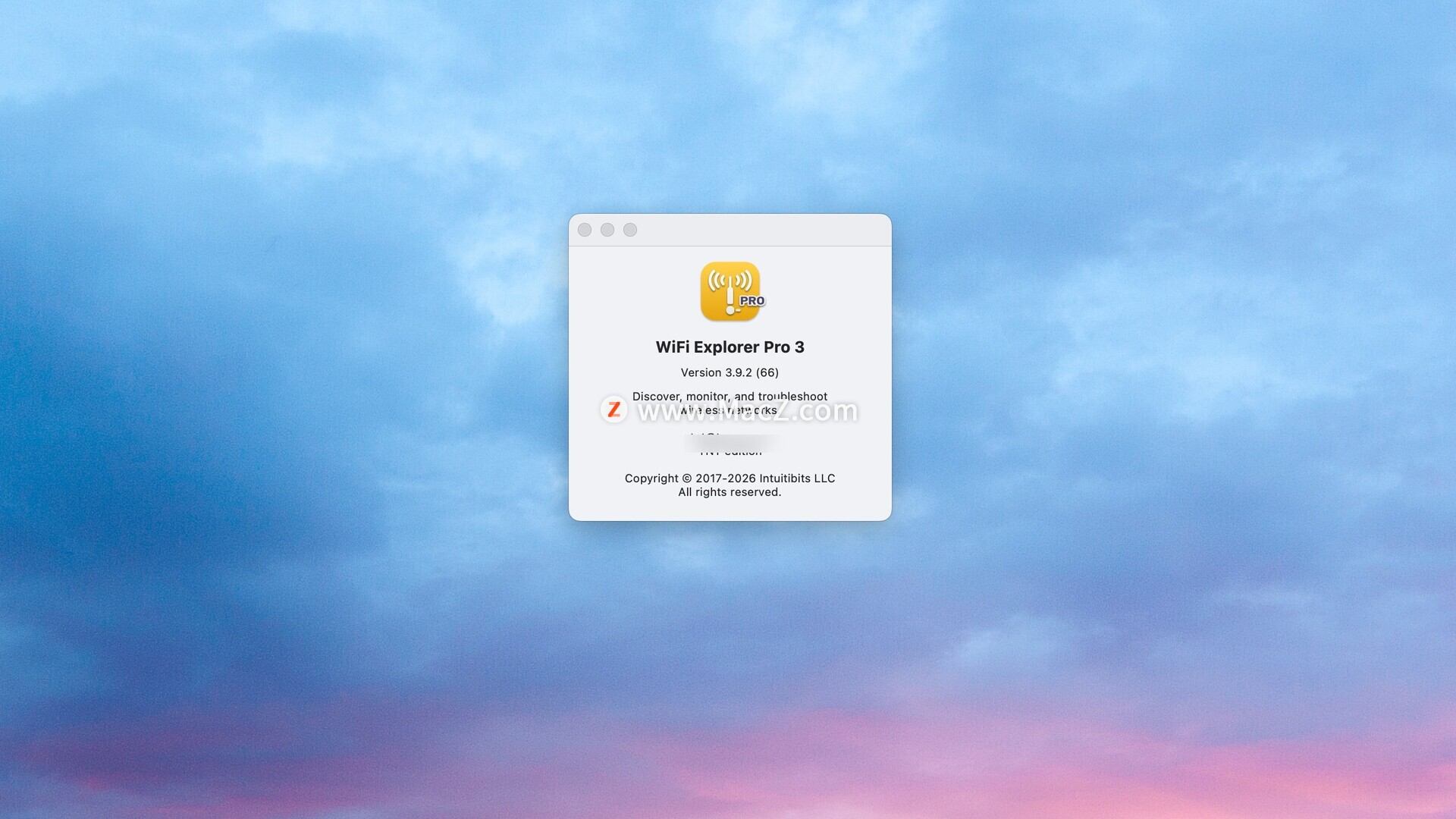This screenshot has width=1456, height=819.
Task: Click the WiFi Explorer Pro app icon
Action: (x=730, y=290)
